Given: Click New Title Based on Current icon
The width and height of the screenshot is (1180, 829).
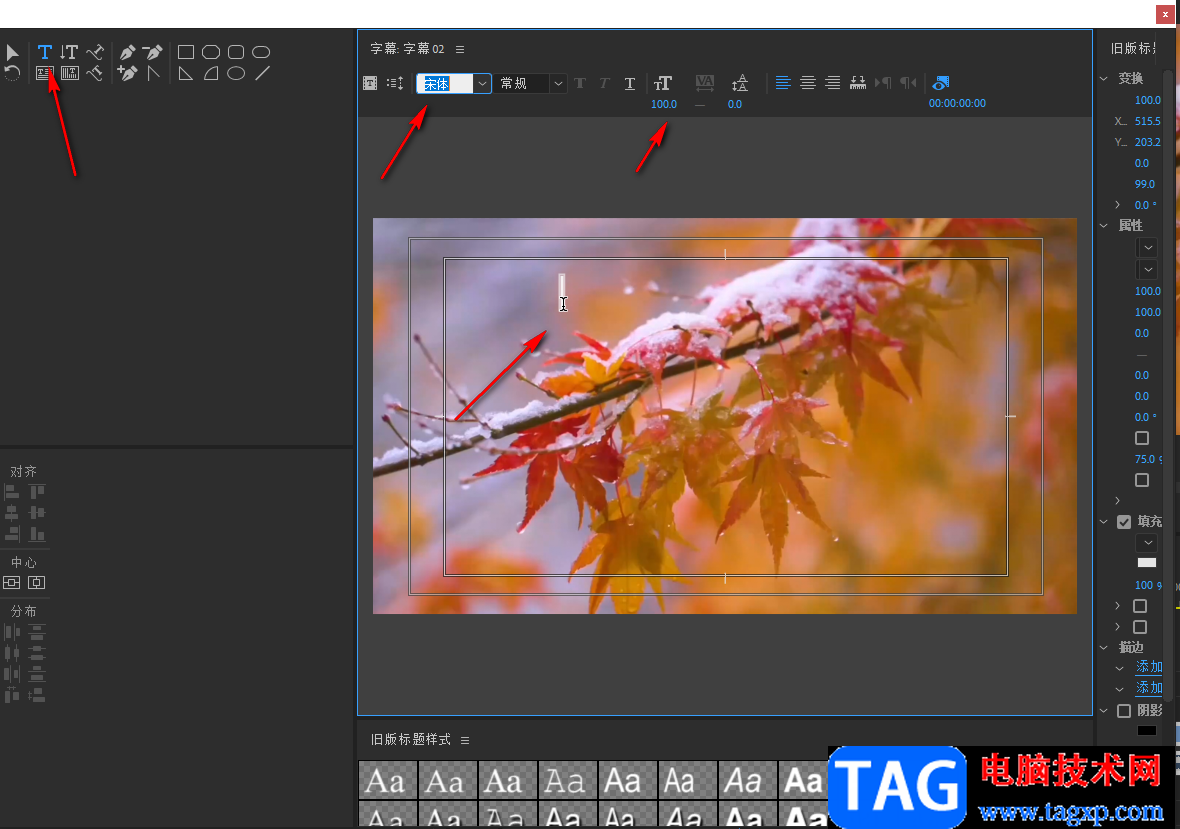Looking at the screenshot, I should (370, 83).
